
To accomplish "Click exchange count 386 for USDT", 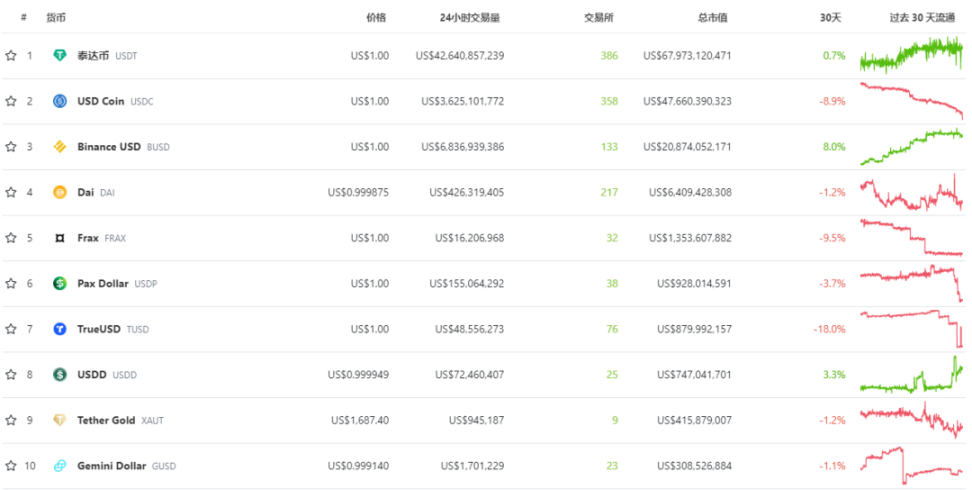I will click(x=609, y=56).
